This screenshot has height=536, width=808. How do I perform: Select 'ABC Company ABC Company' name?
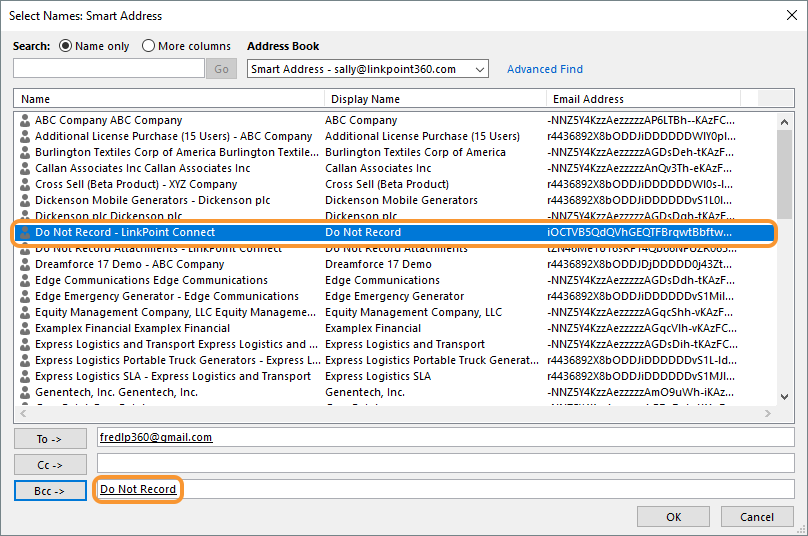tap(109, 120)
